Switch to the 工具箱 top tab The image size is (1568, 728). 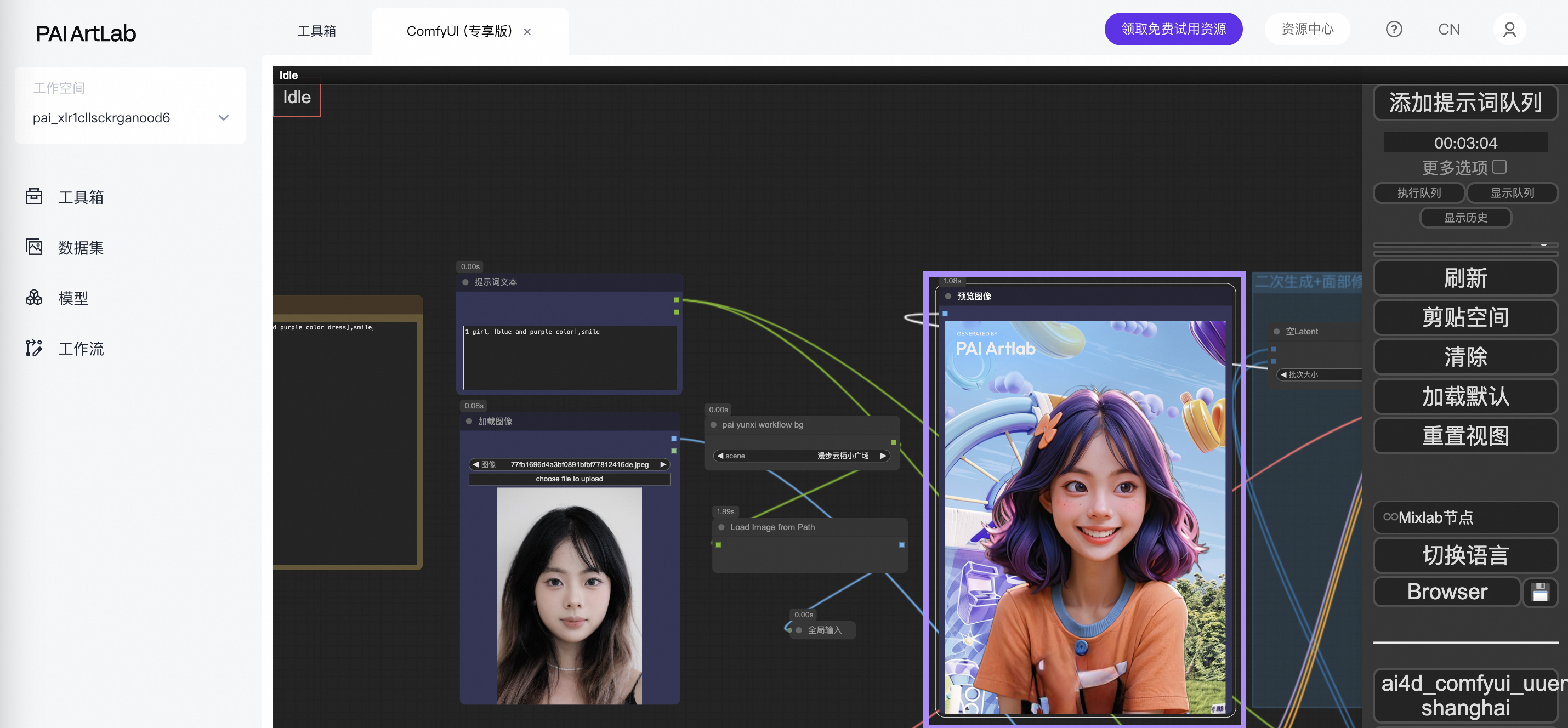[x=316, y=31]
